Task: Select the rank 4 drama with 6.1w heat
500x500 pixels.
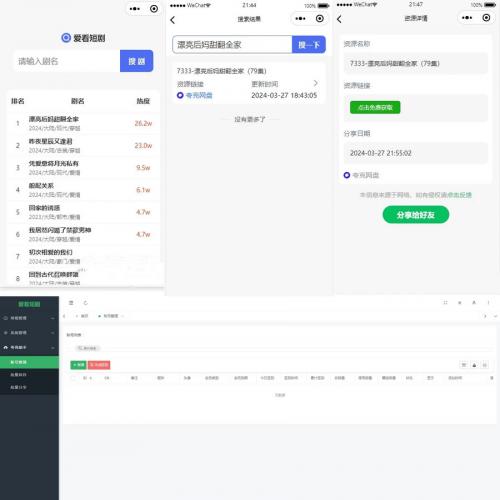Action: [83, 190]
